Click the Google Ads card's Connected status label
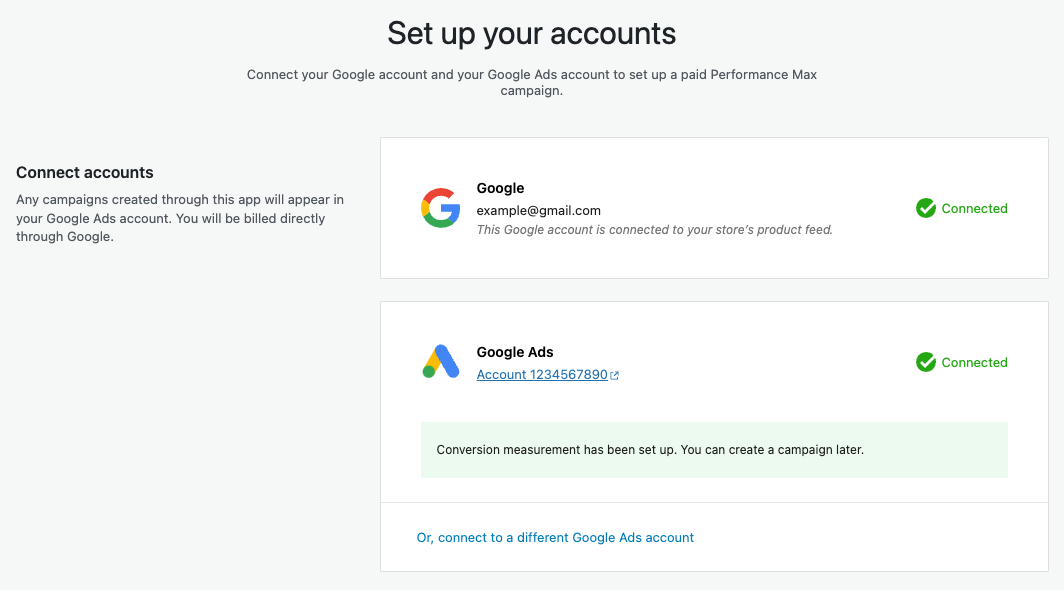This screenshot has height=590, width=1064. (x=974, y=363)
